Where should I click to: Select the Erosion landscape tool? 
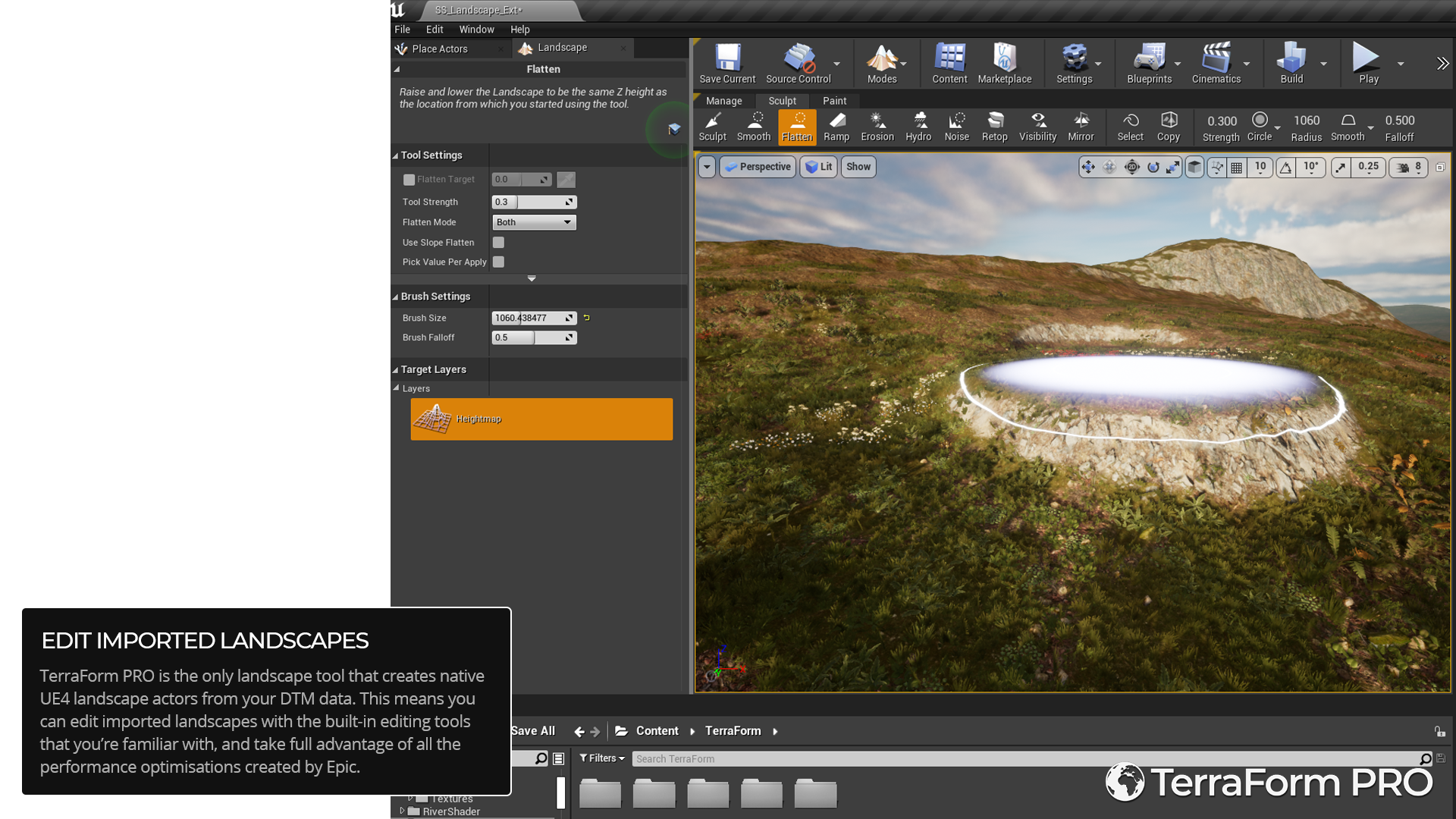click(877, 127)
